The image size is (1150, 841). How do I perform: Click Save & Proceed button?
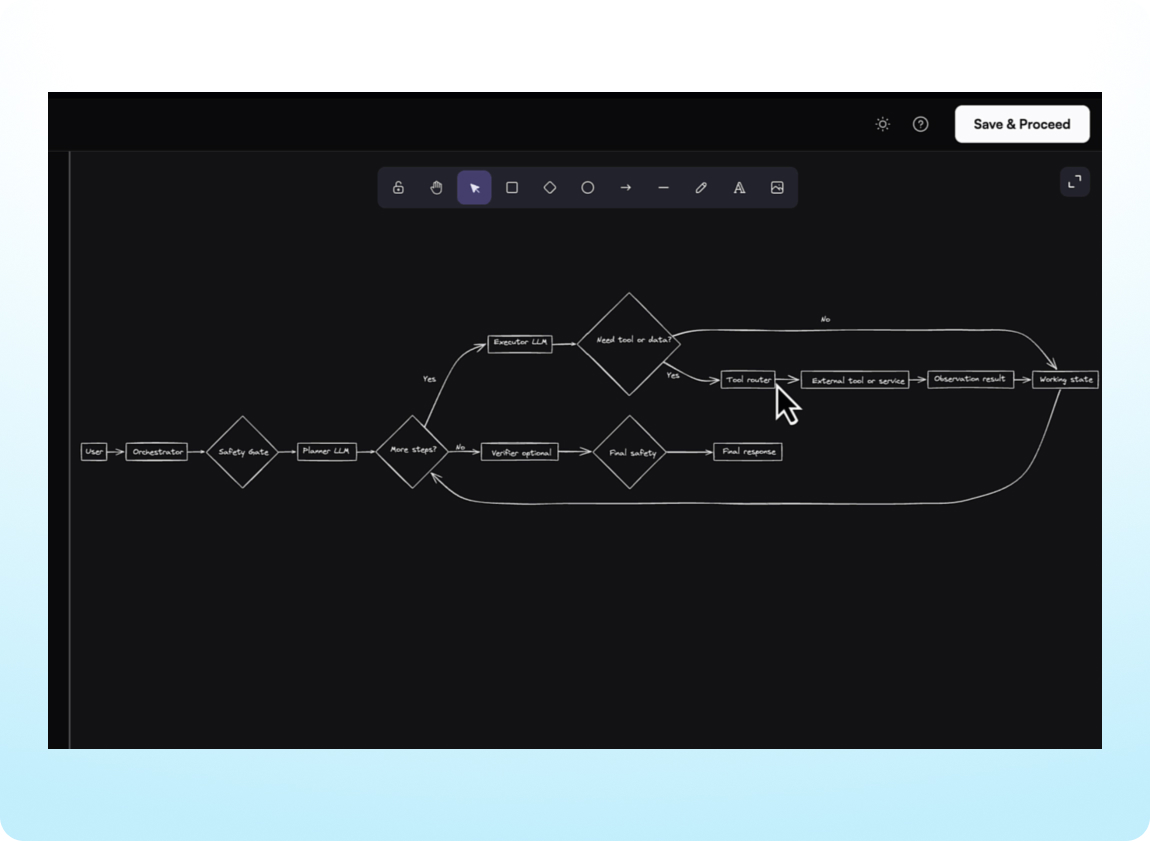tap(1022, 124)
